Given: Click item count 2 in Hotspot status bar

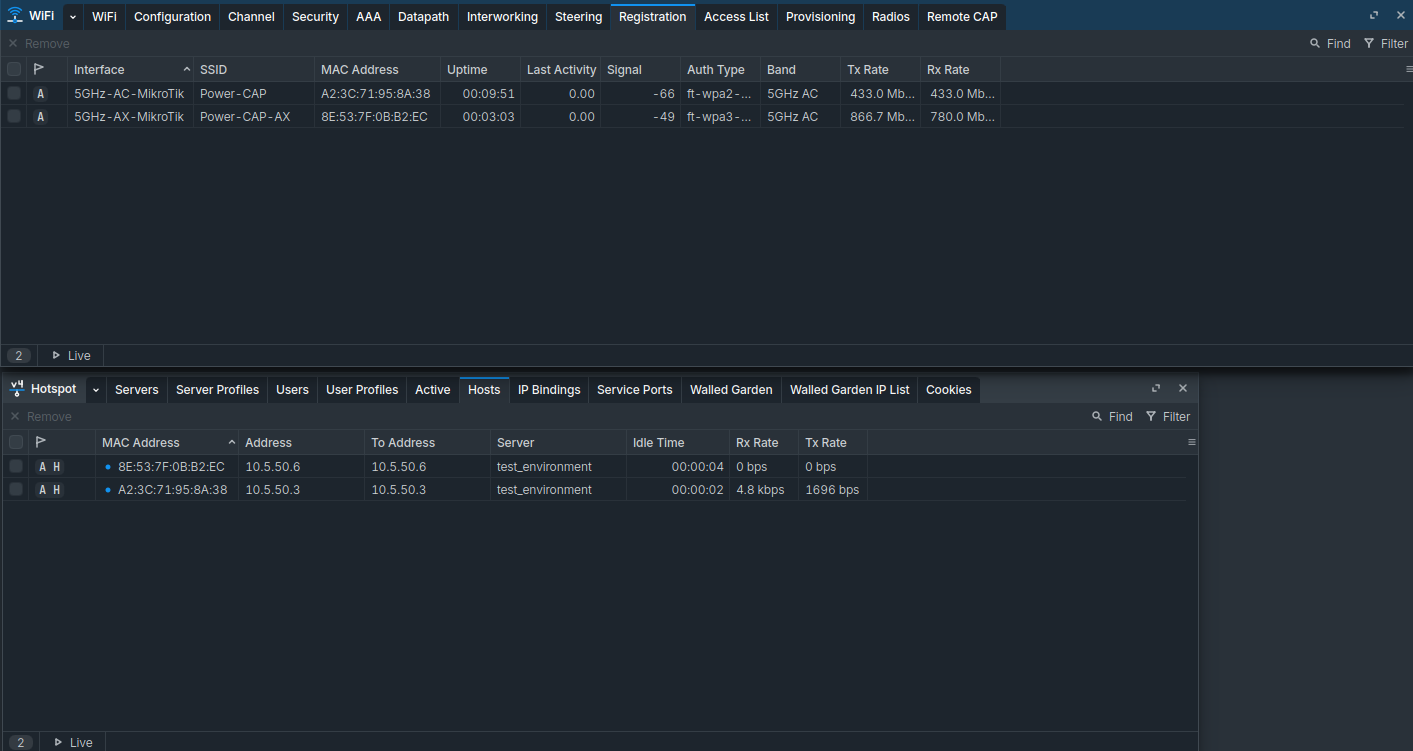Looking at the screenshot, I should [x=20, y=742].
